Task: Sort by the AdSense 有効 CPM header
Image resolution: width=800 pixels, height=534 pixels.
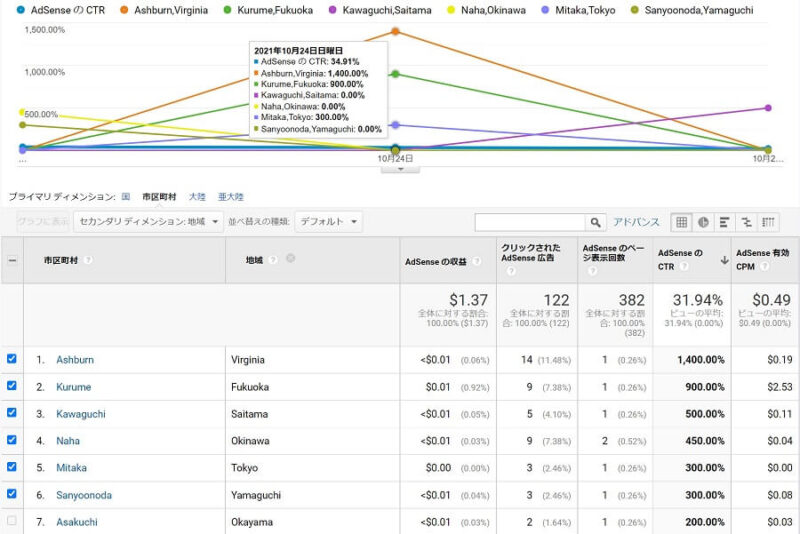Action: pos(762,260)
